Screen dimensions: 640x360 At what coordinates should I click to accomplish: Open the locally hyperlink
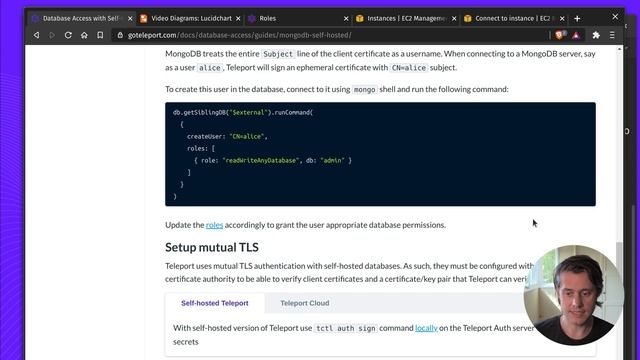[426, 328]
